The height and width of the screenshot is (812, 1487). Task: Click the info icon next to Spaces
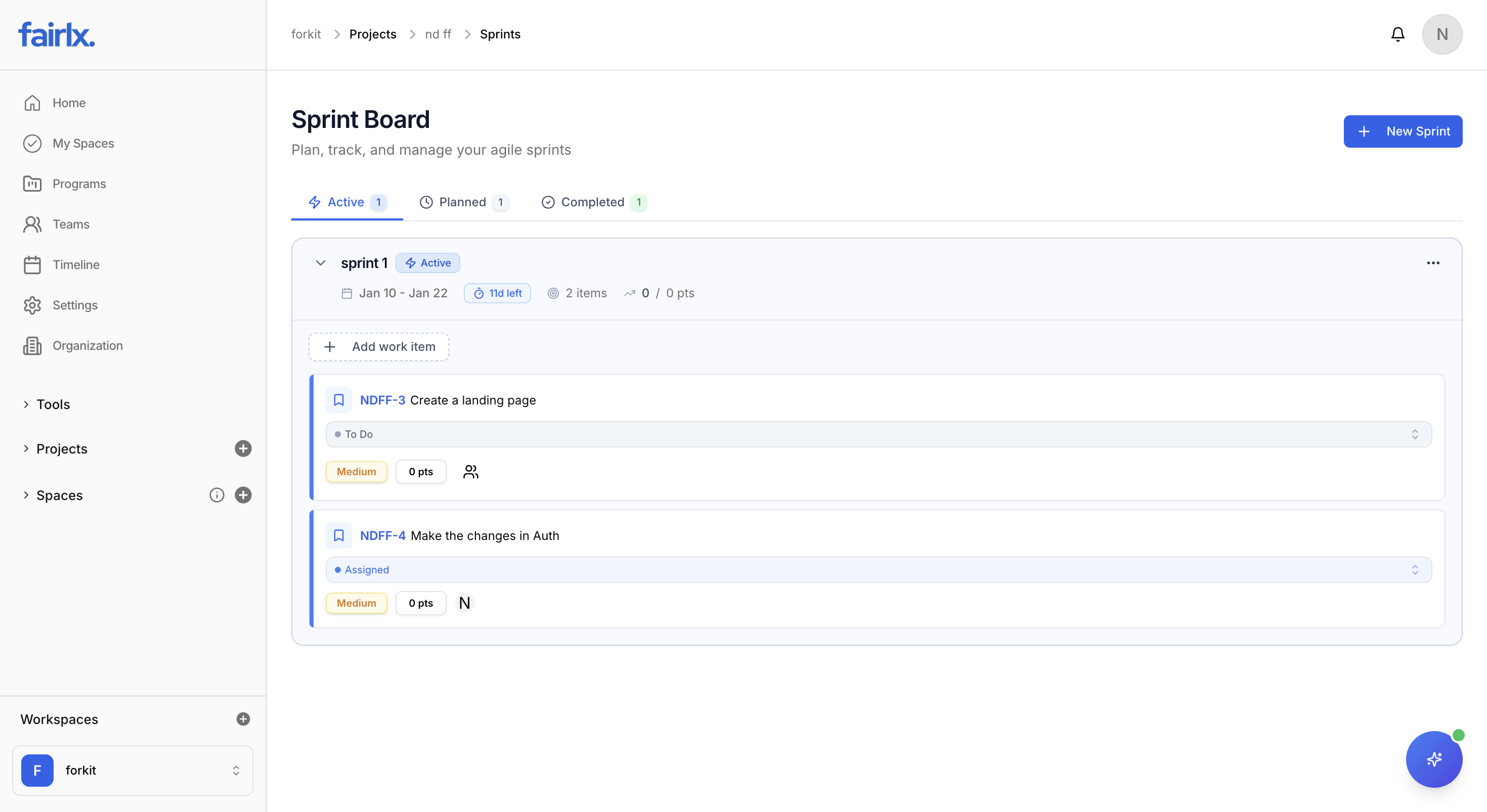point(216,494)
